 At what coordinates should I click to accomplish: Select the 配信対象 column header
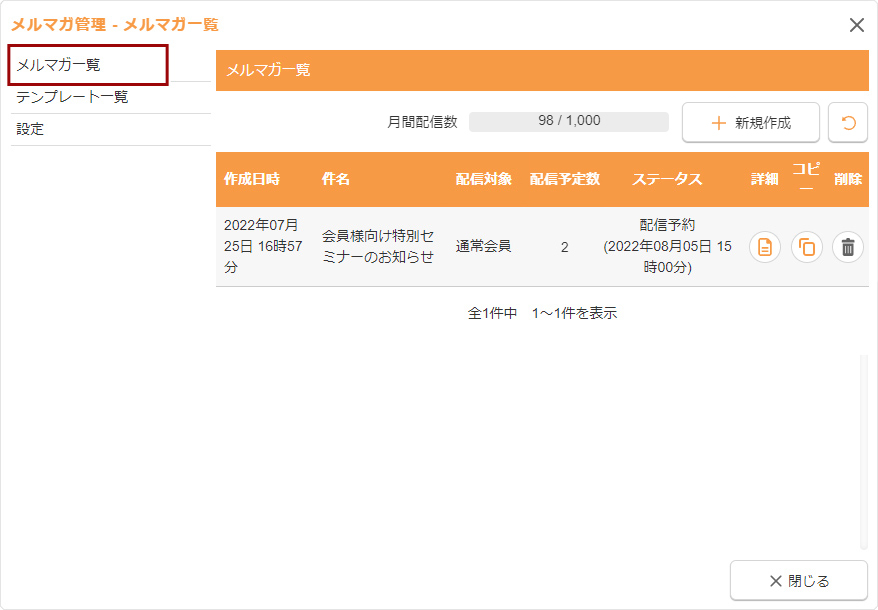coord(484,179)
